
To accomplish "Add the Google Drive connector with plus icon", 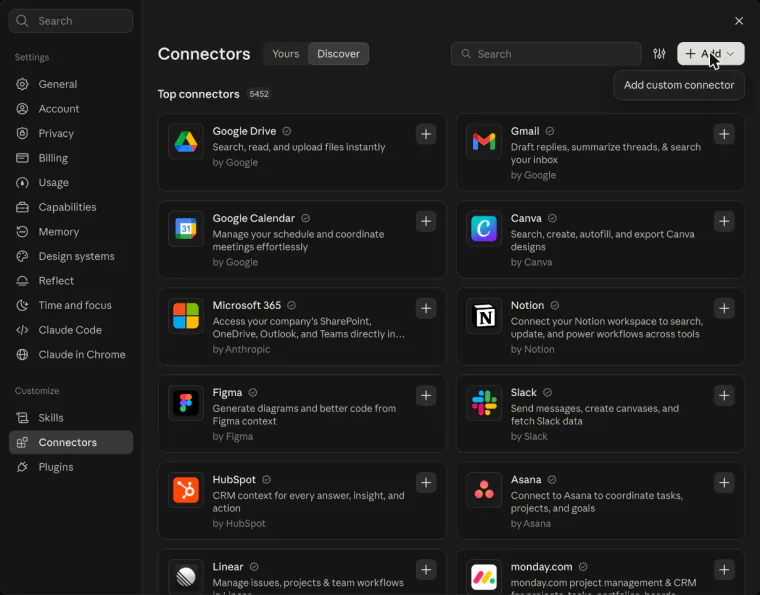I will point(426,134).
